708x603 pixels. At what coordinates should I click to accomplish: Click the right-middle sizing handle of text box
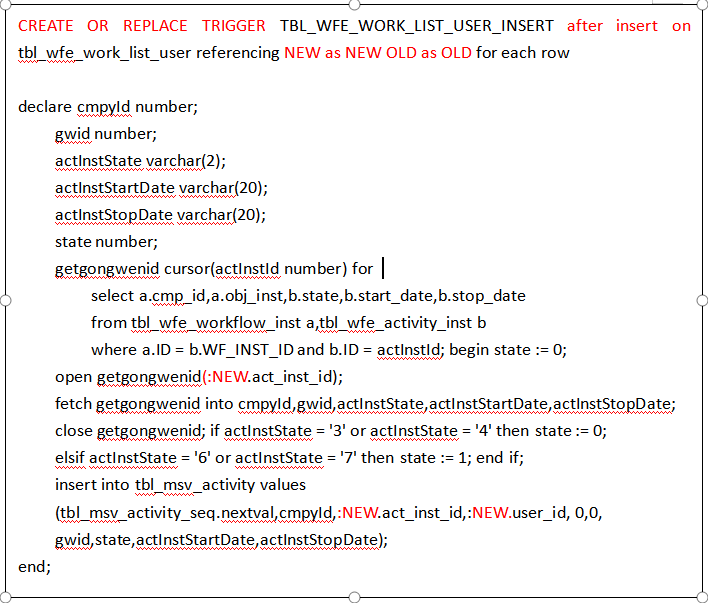(x=702, y=300)
